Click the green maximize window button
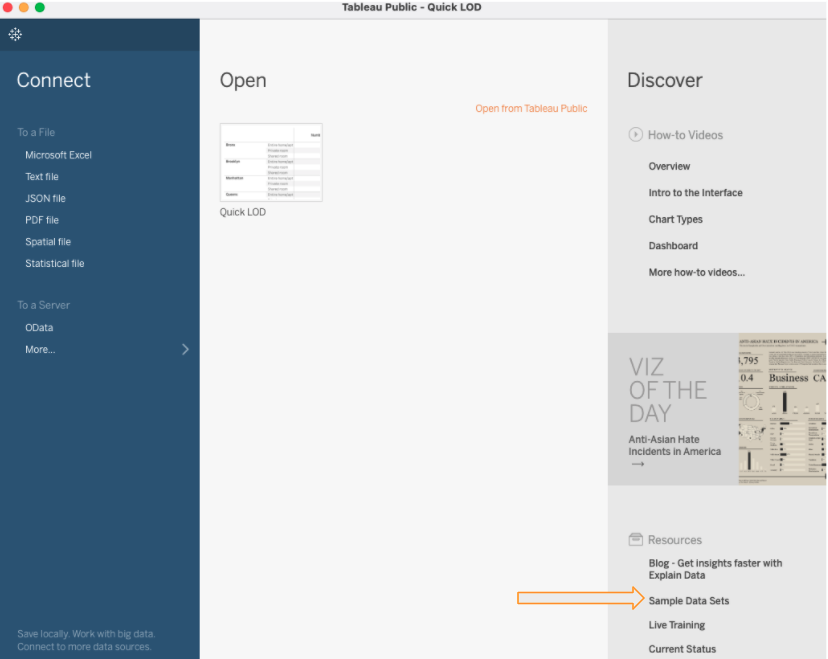The image size is (828, 659). pos(40,7)
